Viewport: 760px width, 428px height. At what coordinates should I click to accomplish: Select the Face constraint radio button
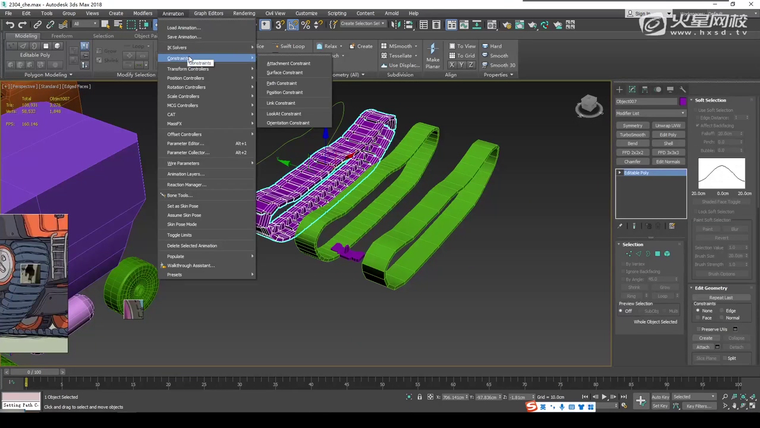[x=699, y=318]
